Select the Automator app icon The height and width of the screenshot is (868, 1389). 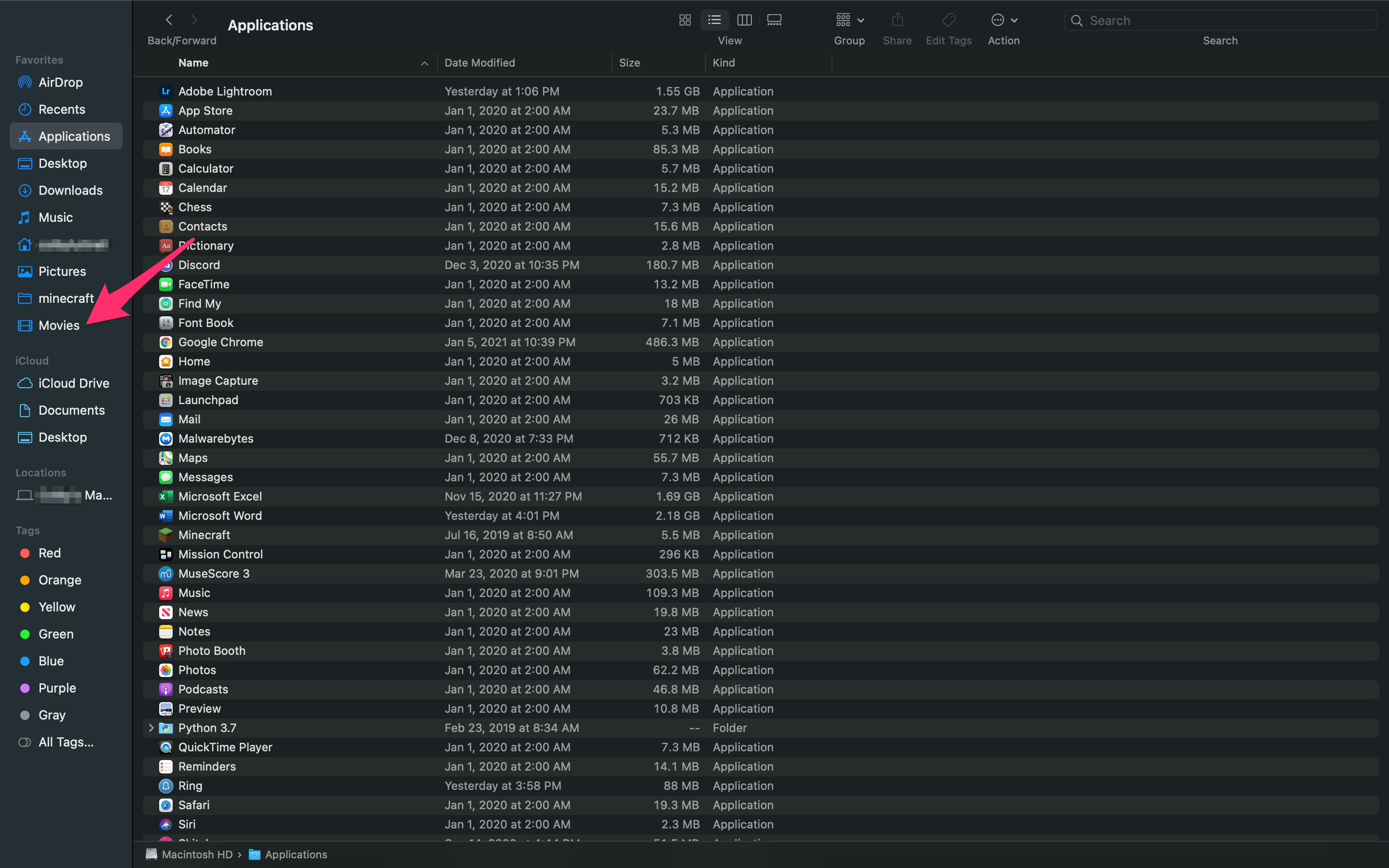point(166,130)
